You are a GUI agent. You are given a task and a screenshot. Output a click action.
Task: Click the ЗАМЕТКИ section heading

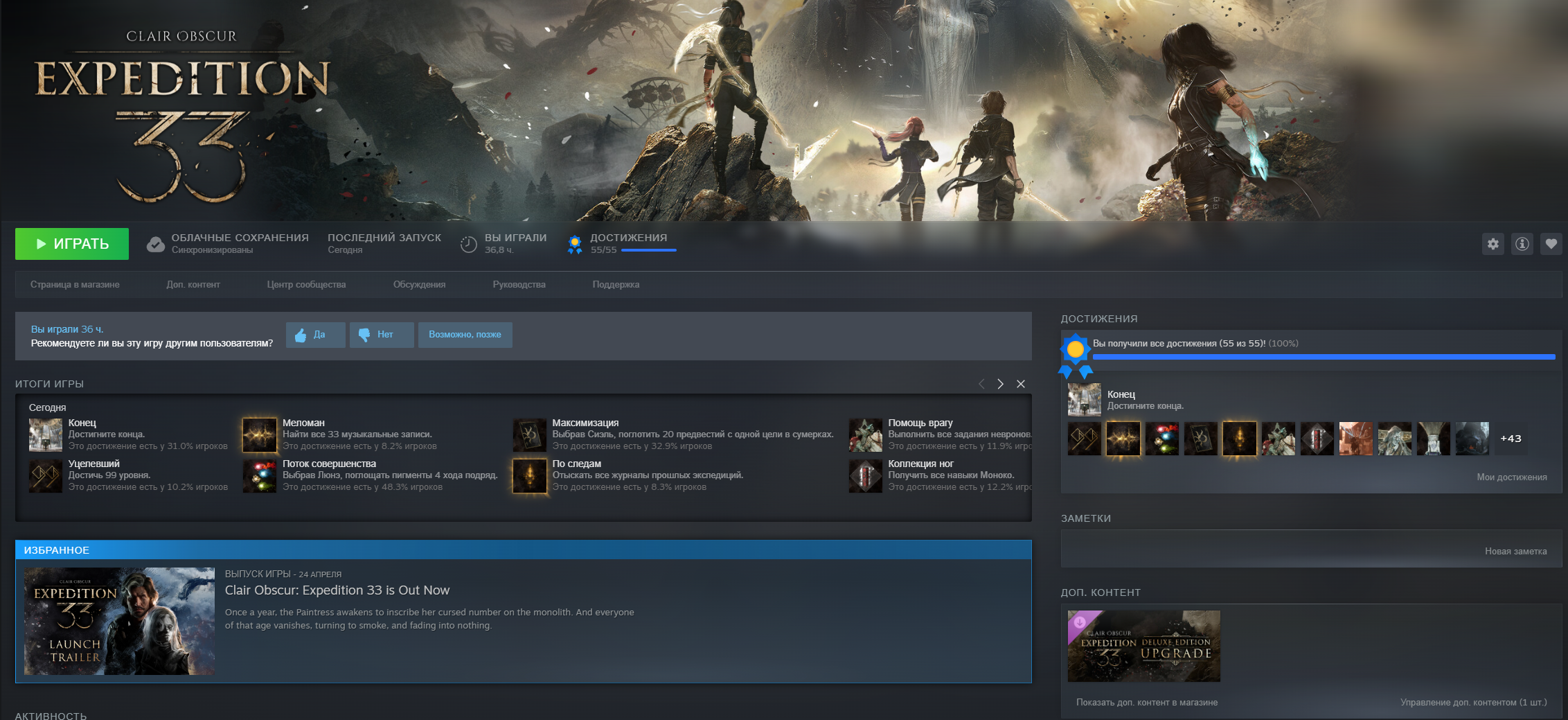pos(1086,518)
